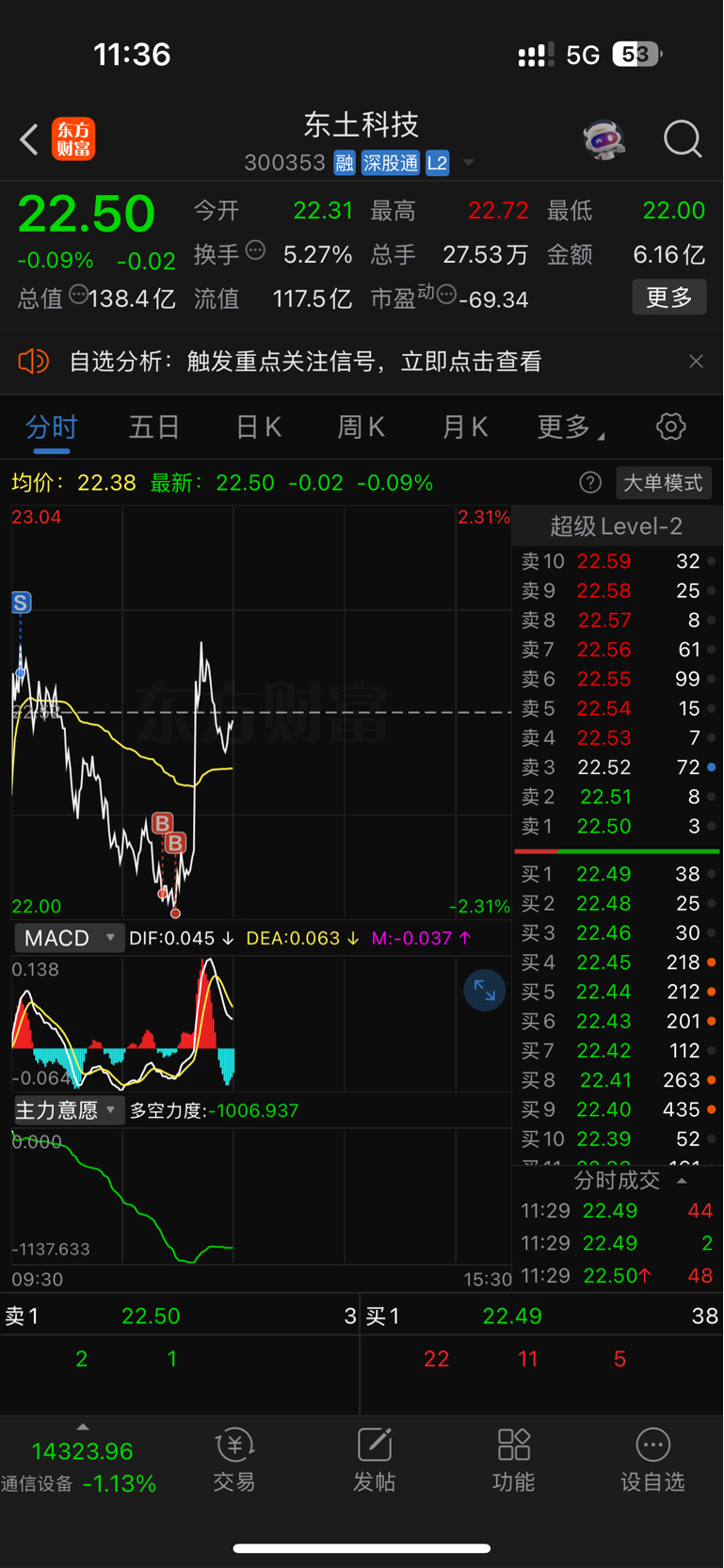Image resolution: width=724 pixels, height=1568 pixels.
Task: Select 买8 price 22.41 row
Action: pos(618,1080)
